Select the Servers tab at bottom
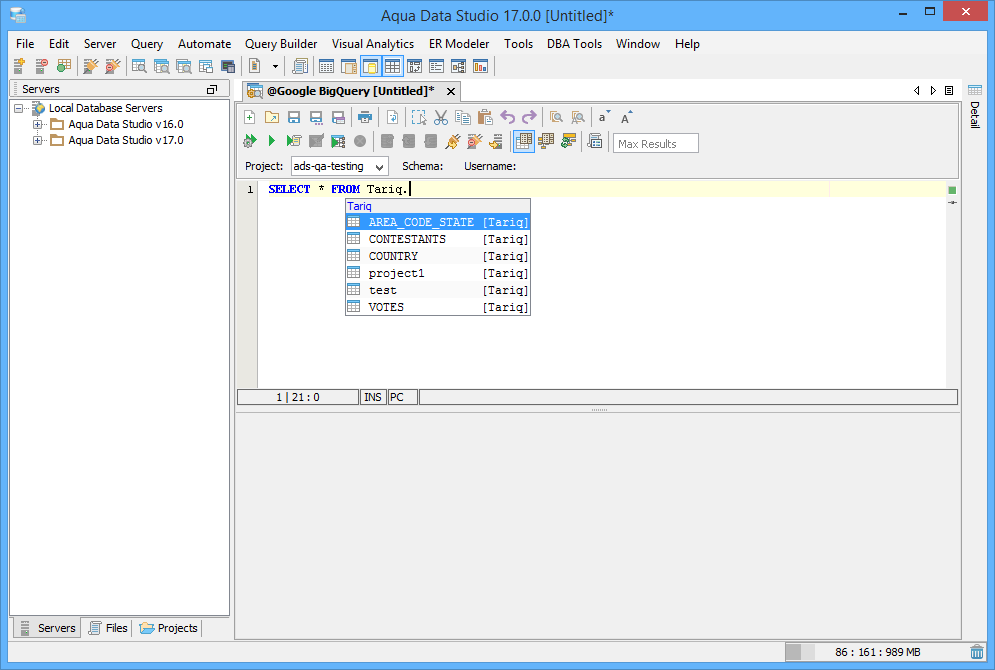This screenshot has width=995, height=670. coord(48,628)
